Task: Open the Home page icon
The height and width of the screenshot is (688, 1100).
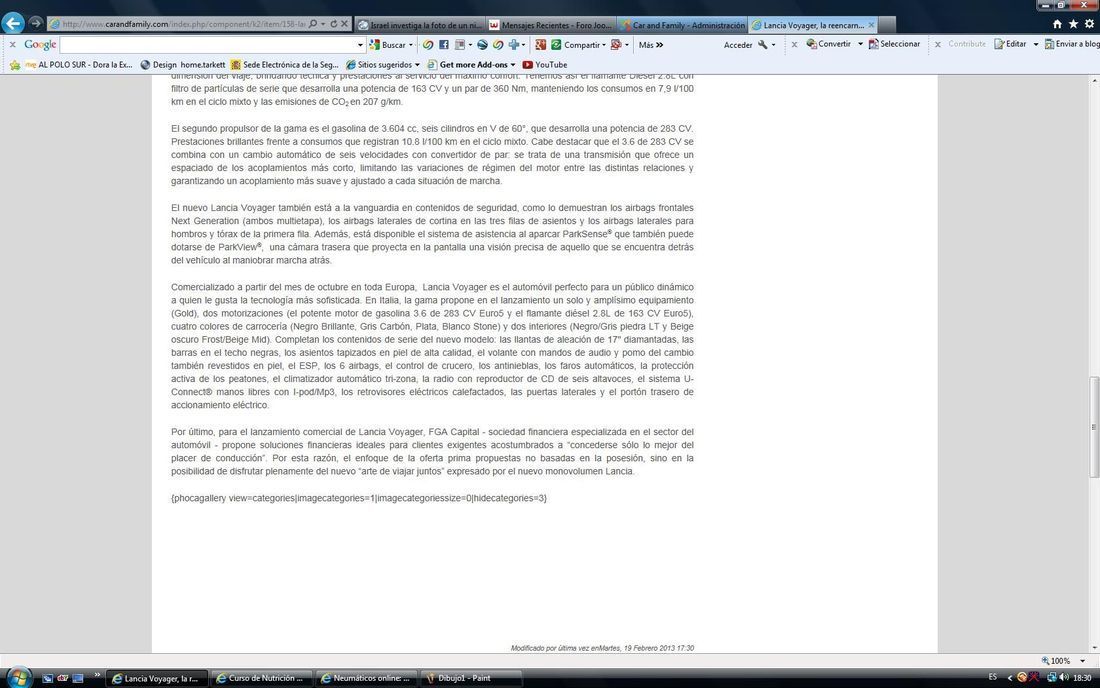Action: 1057,24
